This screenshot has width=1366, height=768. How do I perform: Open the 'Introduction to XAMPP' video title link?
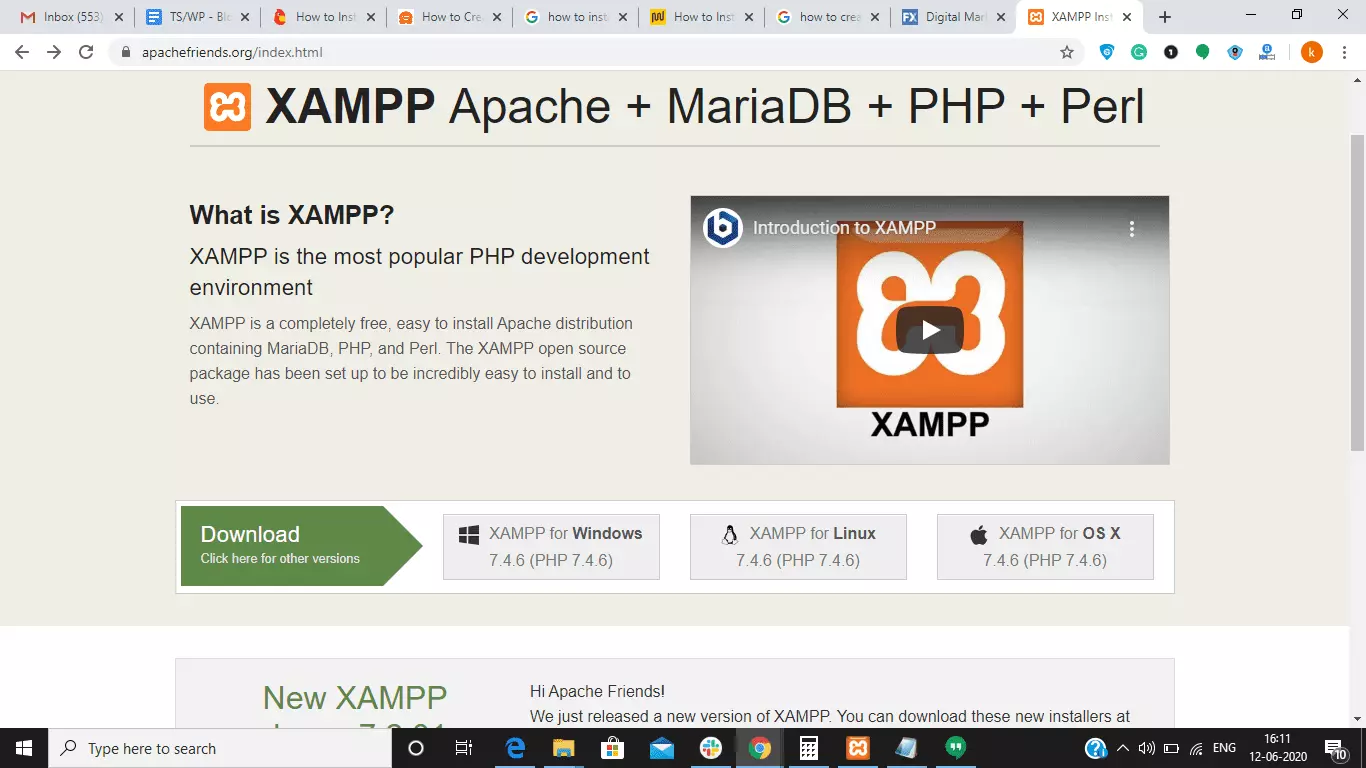(x=844, y=228)
